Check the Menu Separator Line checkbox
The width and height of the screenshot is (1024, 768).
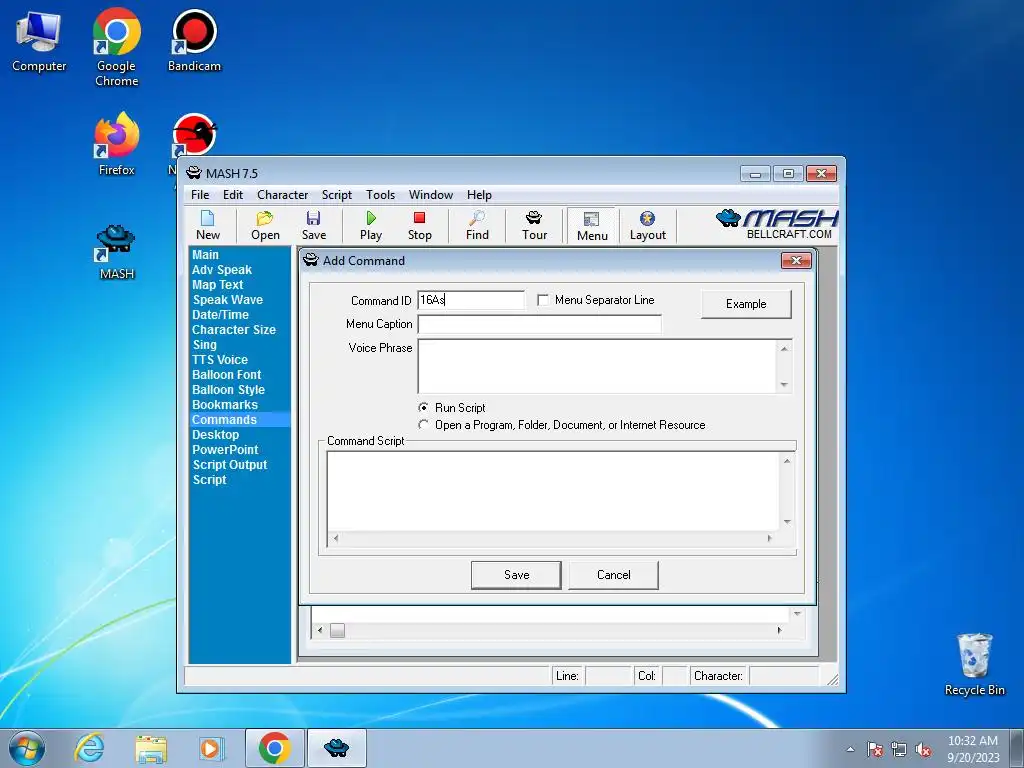[x=543, y=300]
